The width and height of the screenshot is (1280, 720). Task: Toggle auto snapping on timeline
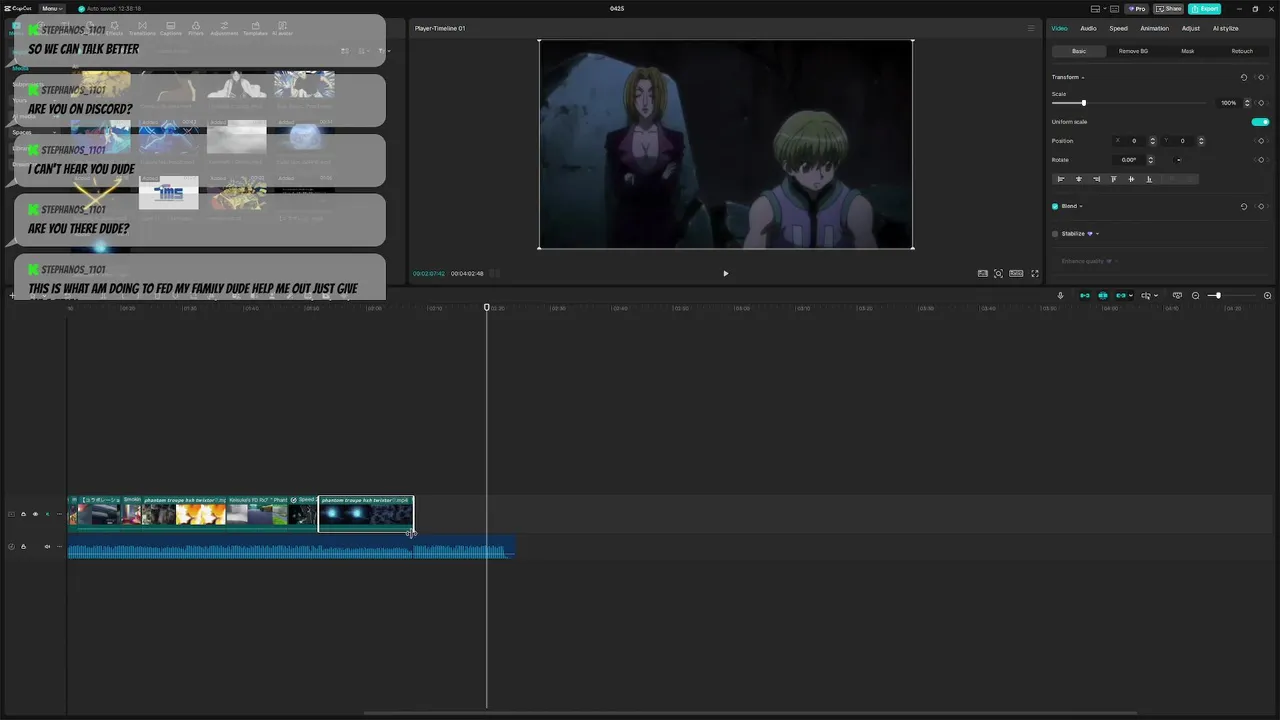click(1103, 296)
